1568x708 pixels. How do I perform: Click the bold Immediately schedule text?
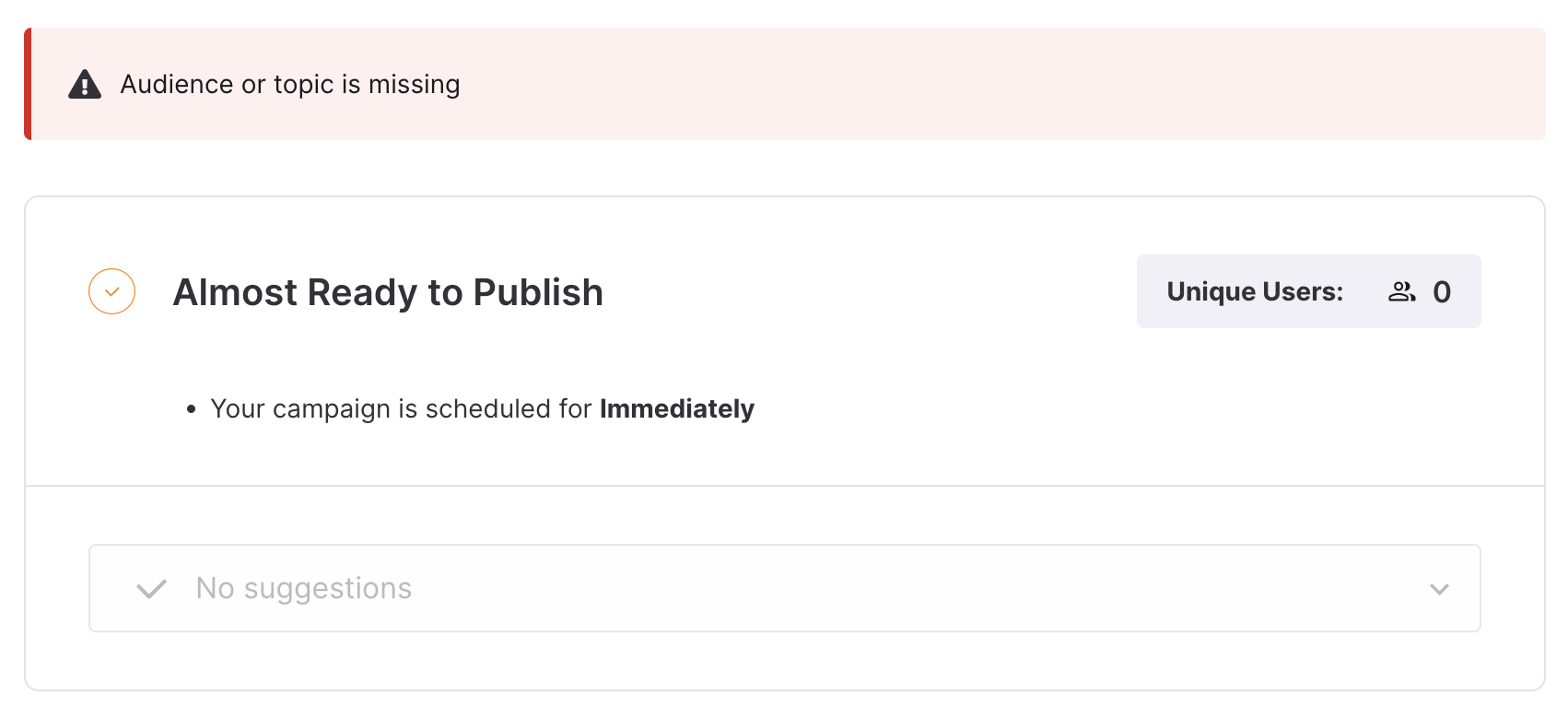(677, 408)
